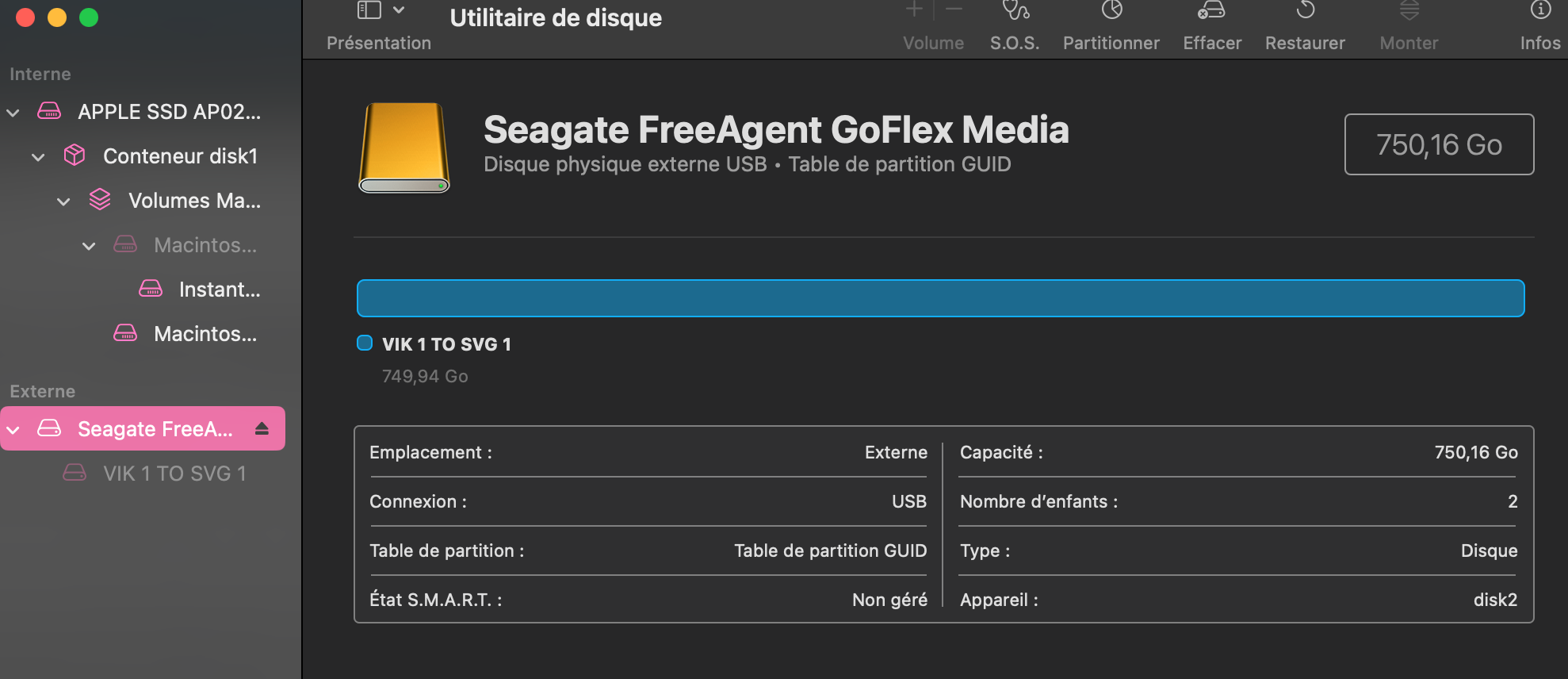
Task: Collapse the Conteneur disk1 entry
Action: point(38,157)
